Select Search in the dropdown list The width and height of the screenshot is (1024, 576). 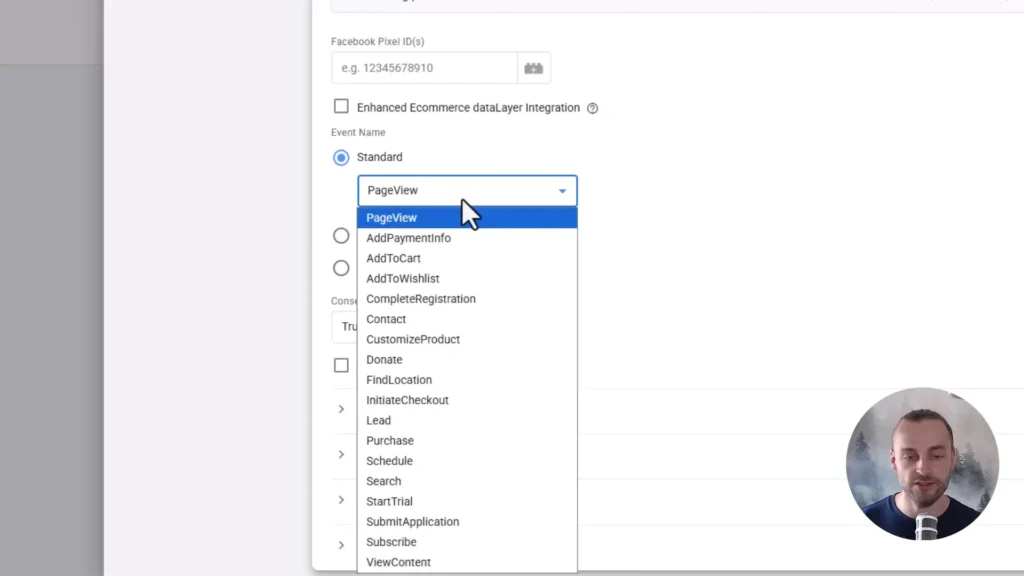(467, 481)
